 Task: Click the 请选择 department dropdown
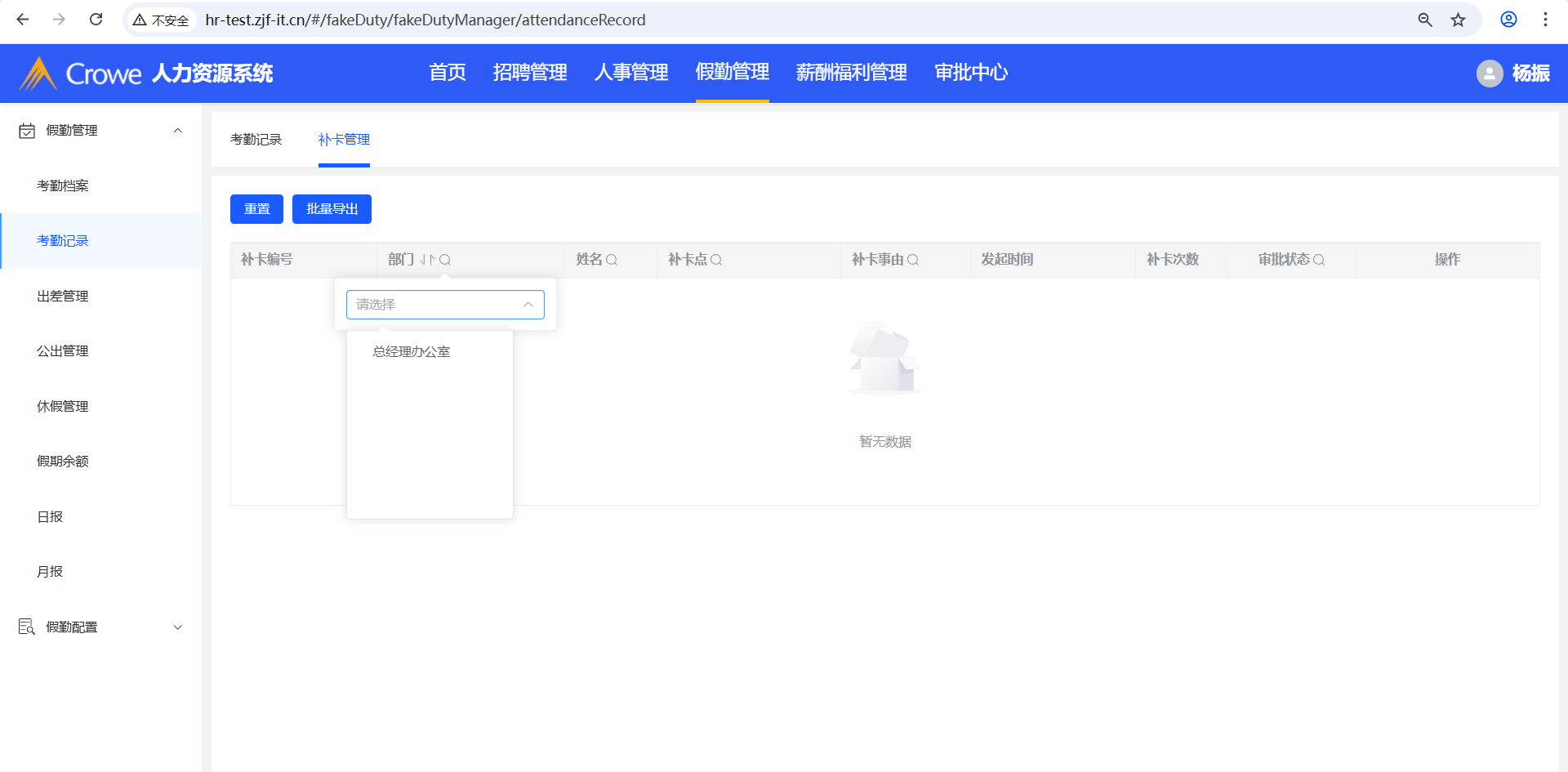pyautogui.click(x=445, y=305)
